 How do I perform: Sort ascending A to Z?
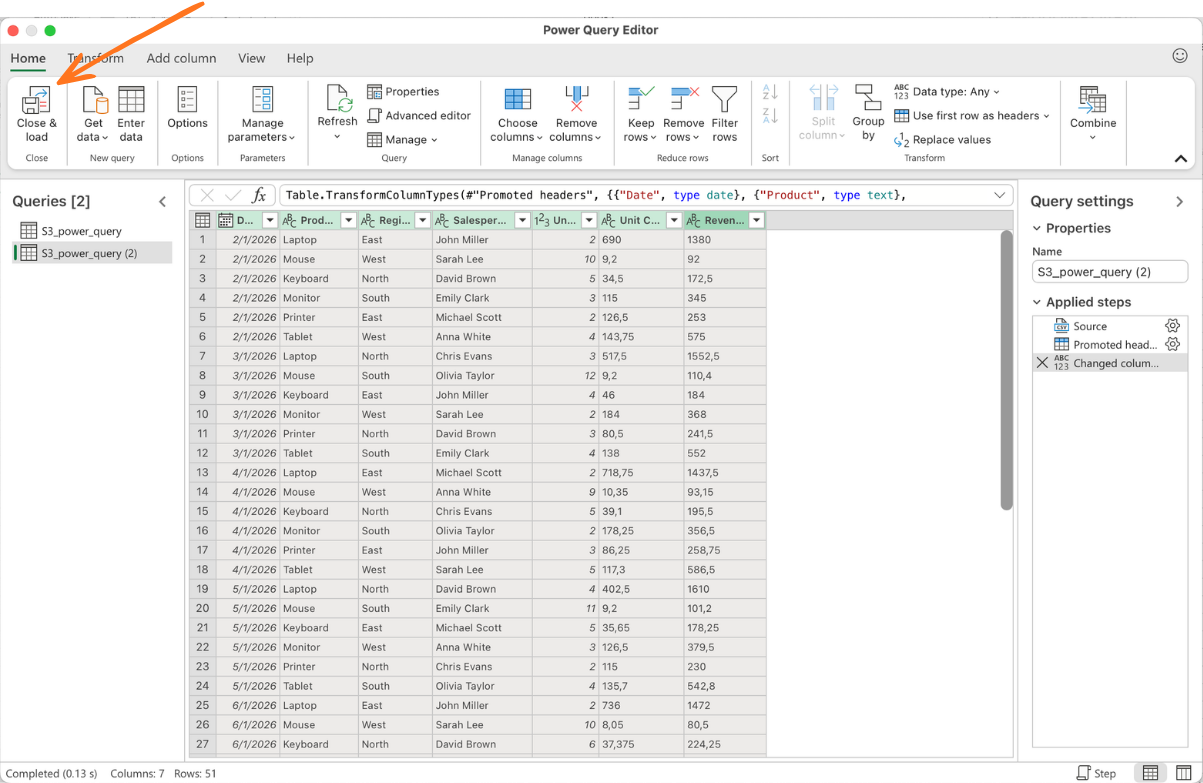point(770,92)
